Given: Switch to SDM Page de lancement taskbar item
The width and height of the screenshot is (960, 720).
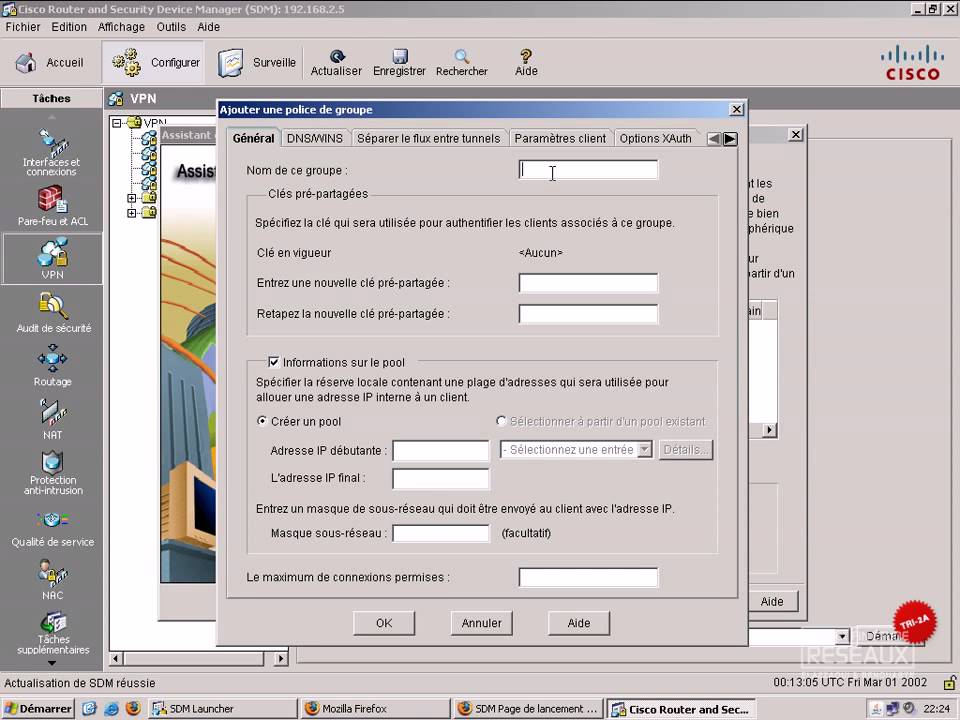Looking at the screenshot, I should coord(528,709).
